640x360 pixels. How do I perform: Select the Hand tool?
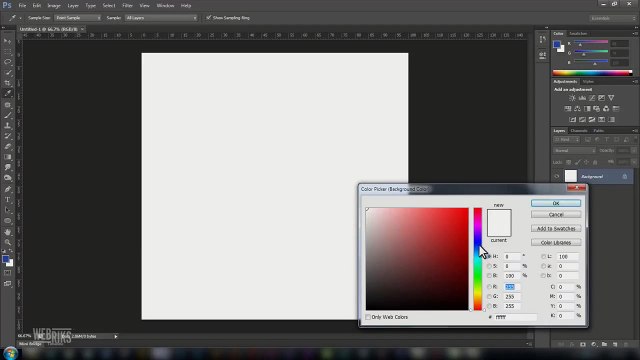[7, 232]
